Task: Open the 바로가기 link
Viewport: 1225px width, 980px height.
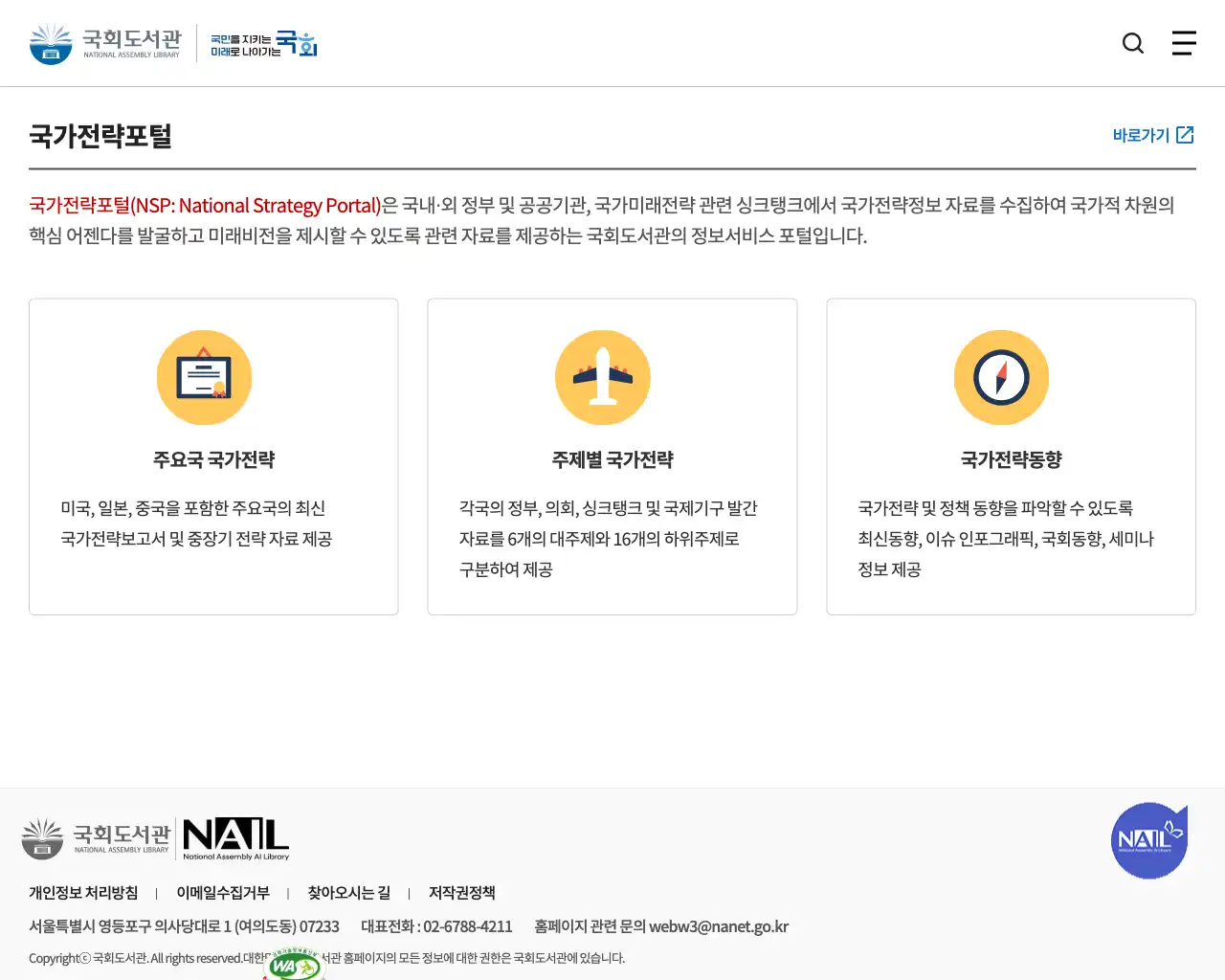Action: point(1142,135)
